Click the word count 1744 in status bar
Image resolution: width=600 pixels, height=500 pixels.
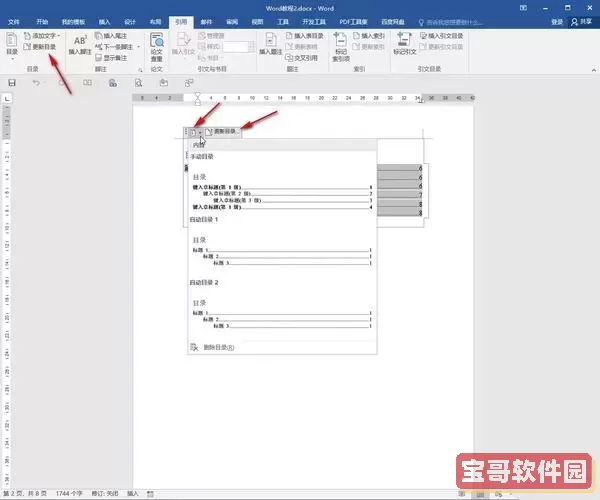(69, 493)
